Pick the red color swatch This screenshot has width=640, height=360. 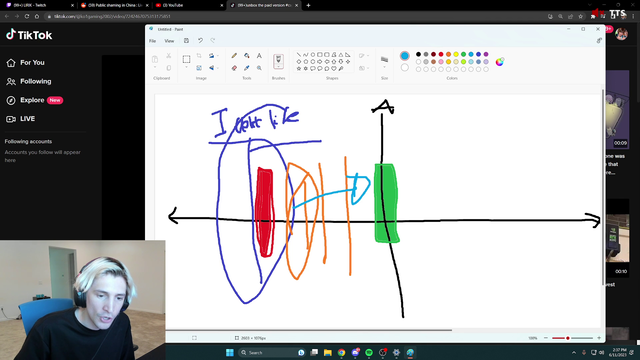tap(441, 54)
